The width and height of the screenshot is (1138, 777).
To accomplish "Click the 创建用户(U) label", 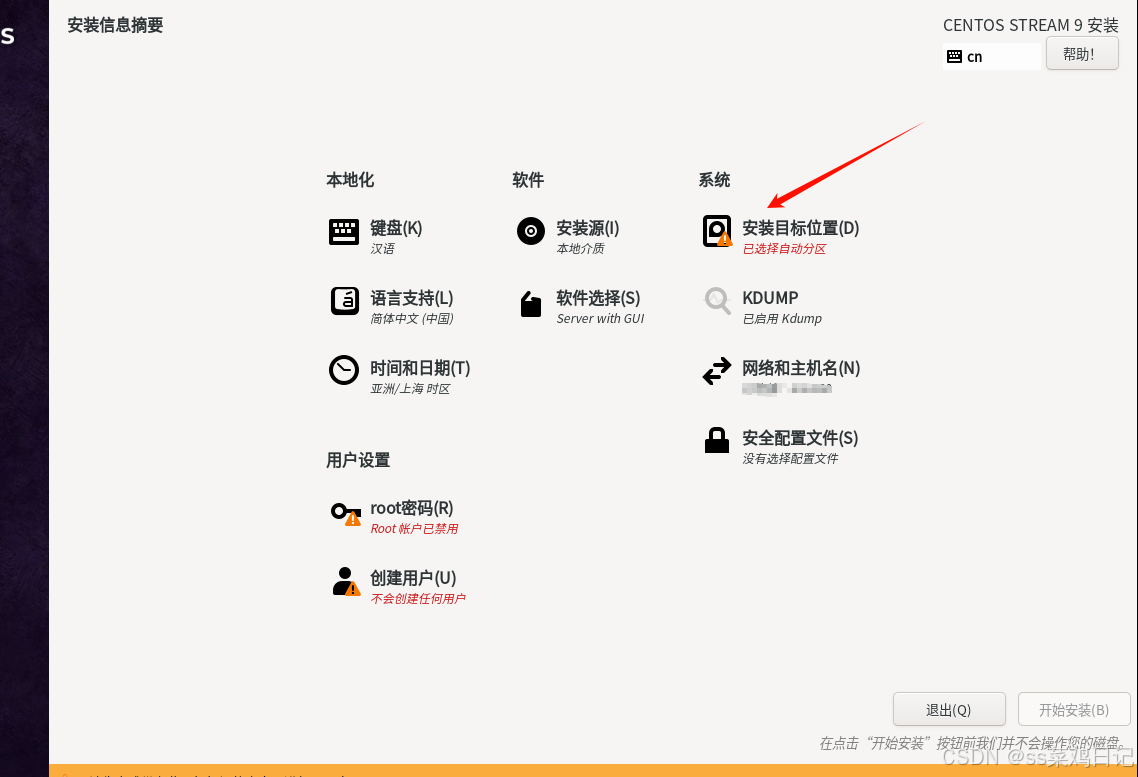I will pyautogui.click(x=413, y=578).
